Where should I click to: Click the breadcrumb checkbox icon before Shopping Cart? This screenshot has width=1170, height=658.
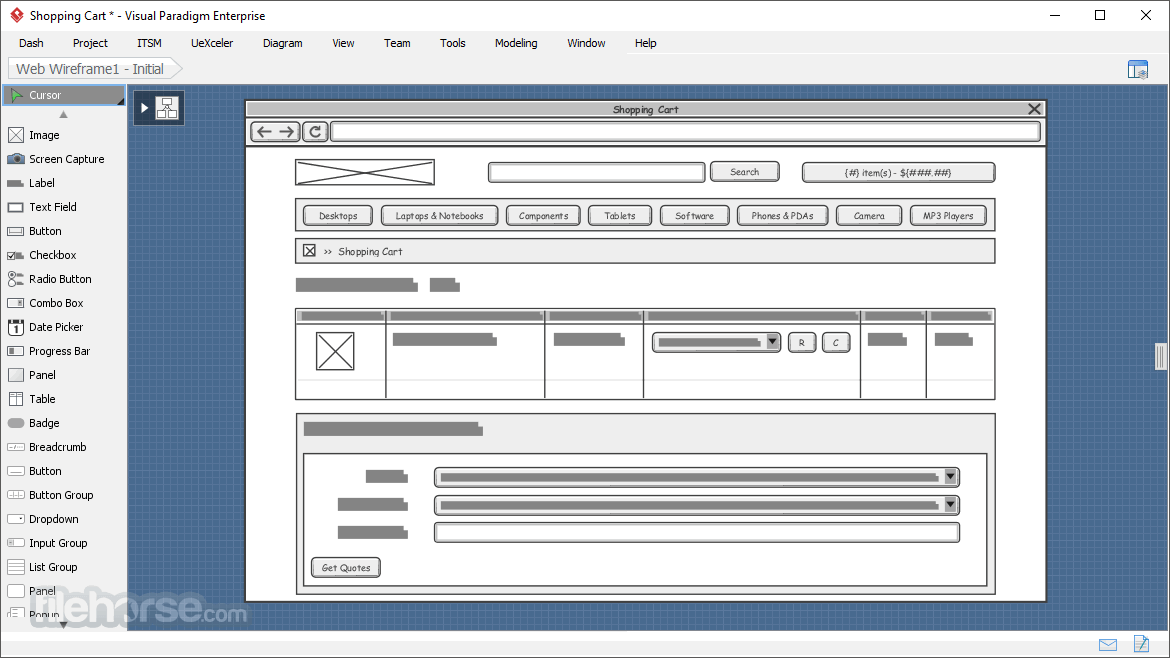click(309, 251)
